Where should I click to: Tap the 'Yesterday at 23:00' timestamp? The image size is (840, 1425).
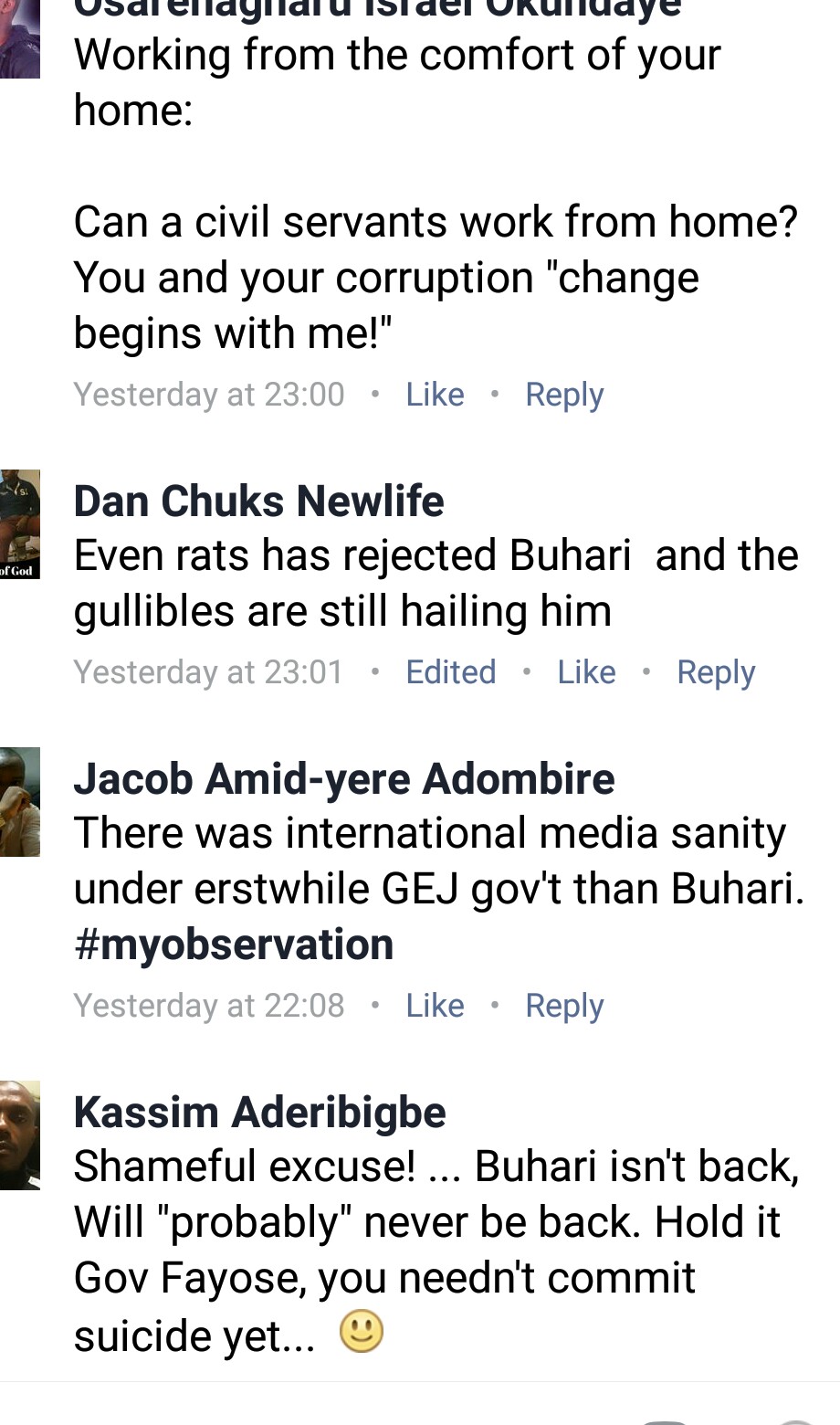(209, 395)
